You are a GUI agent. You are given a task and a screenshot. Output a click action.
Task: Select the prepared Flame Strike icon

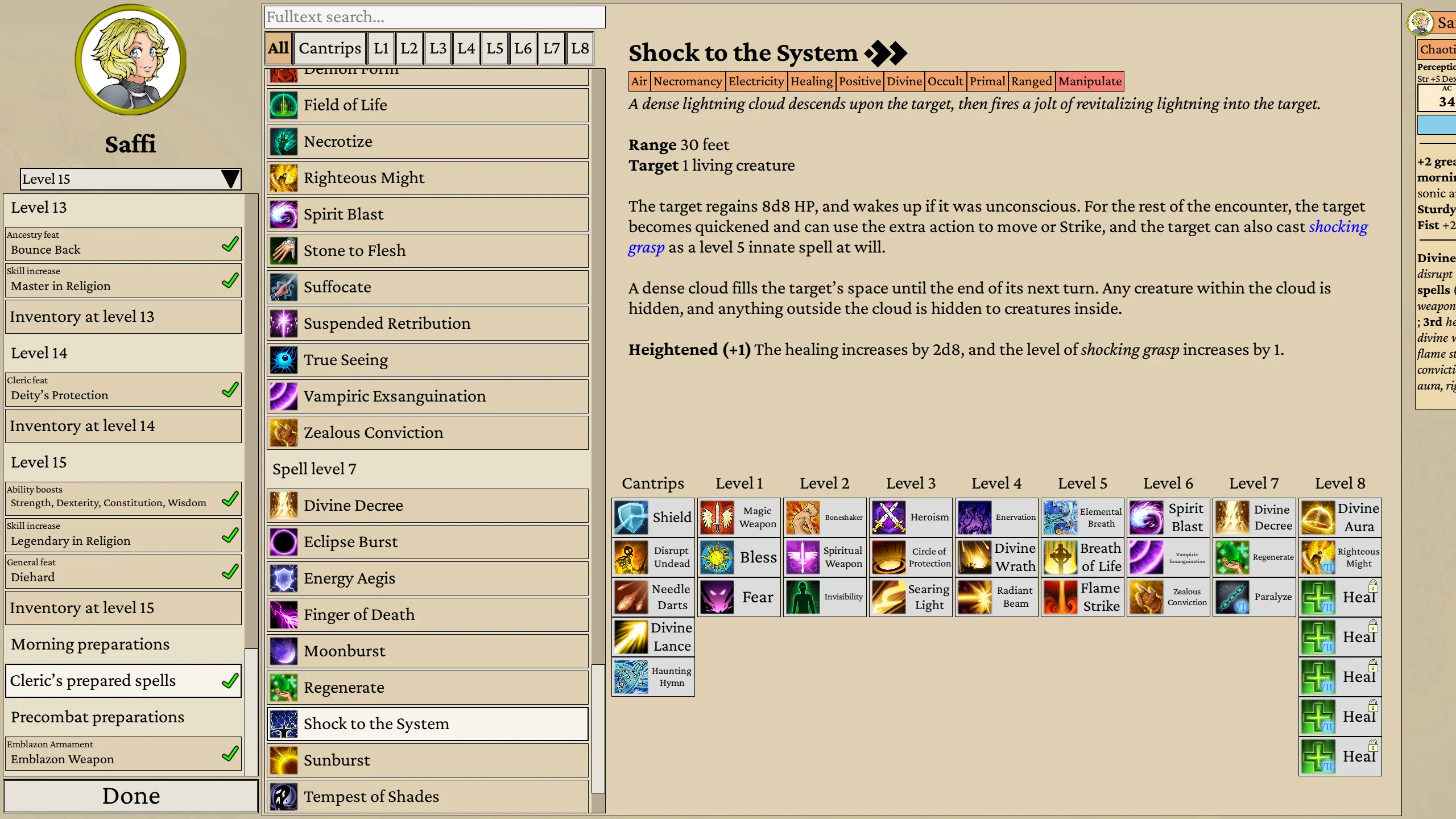click(1060, 597)
